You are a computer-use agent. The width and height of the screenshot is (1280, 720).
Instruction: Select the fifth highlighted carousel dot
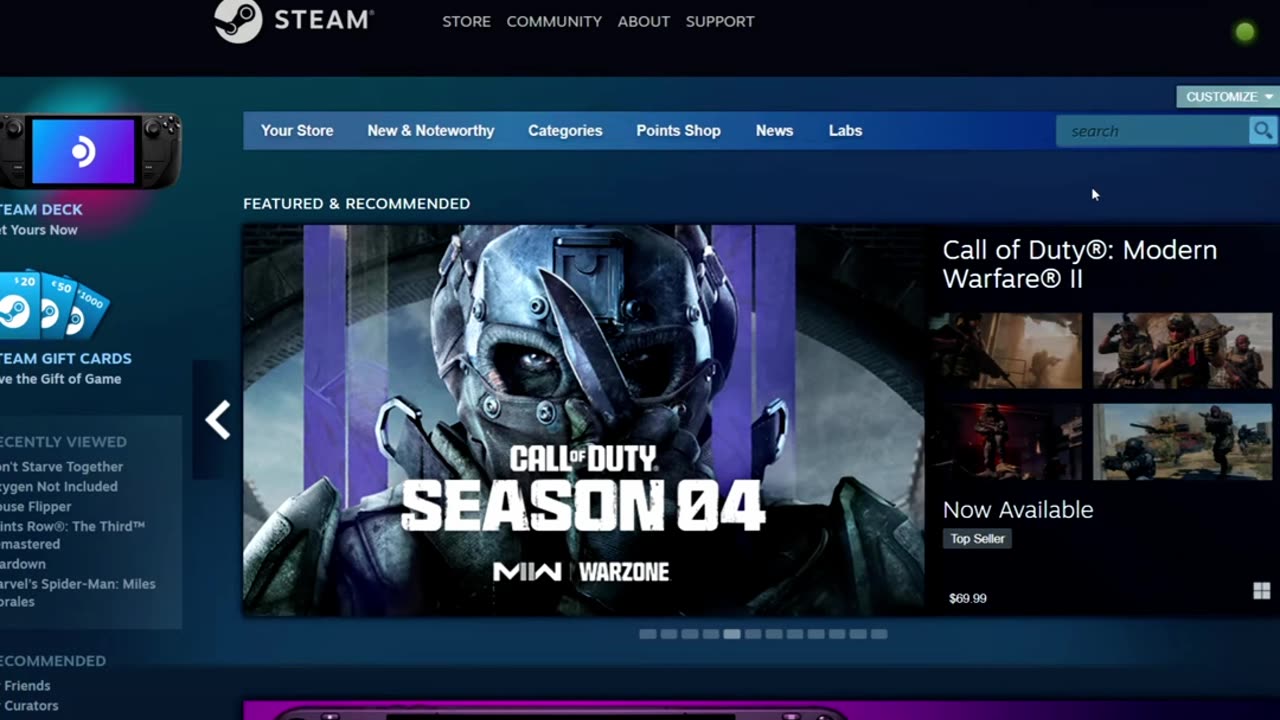tap(731, 634)
